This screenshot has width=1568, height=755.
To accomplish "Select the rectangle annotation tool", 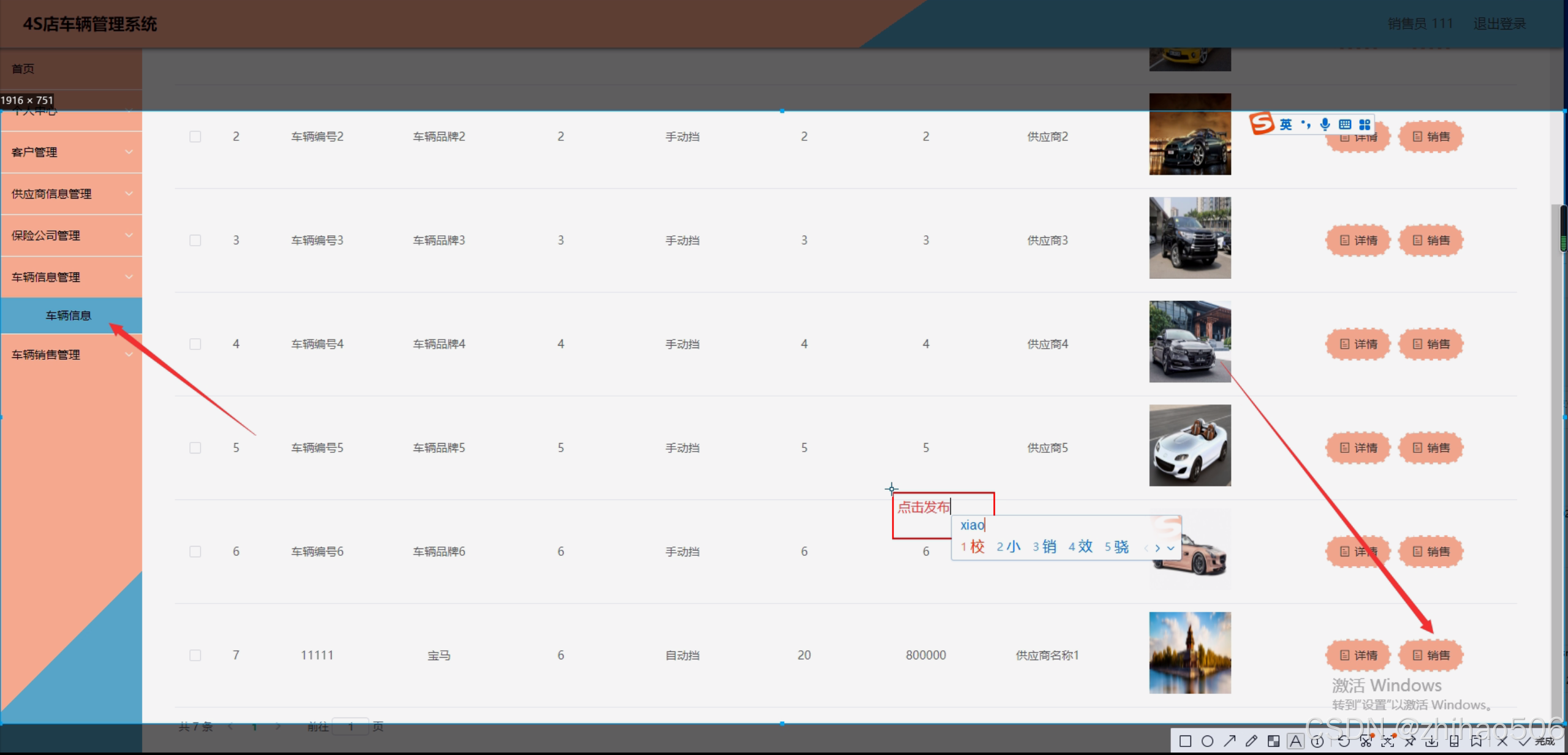I will [1185, 742].
